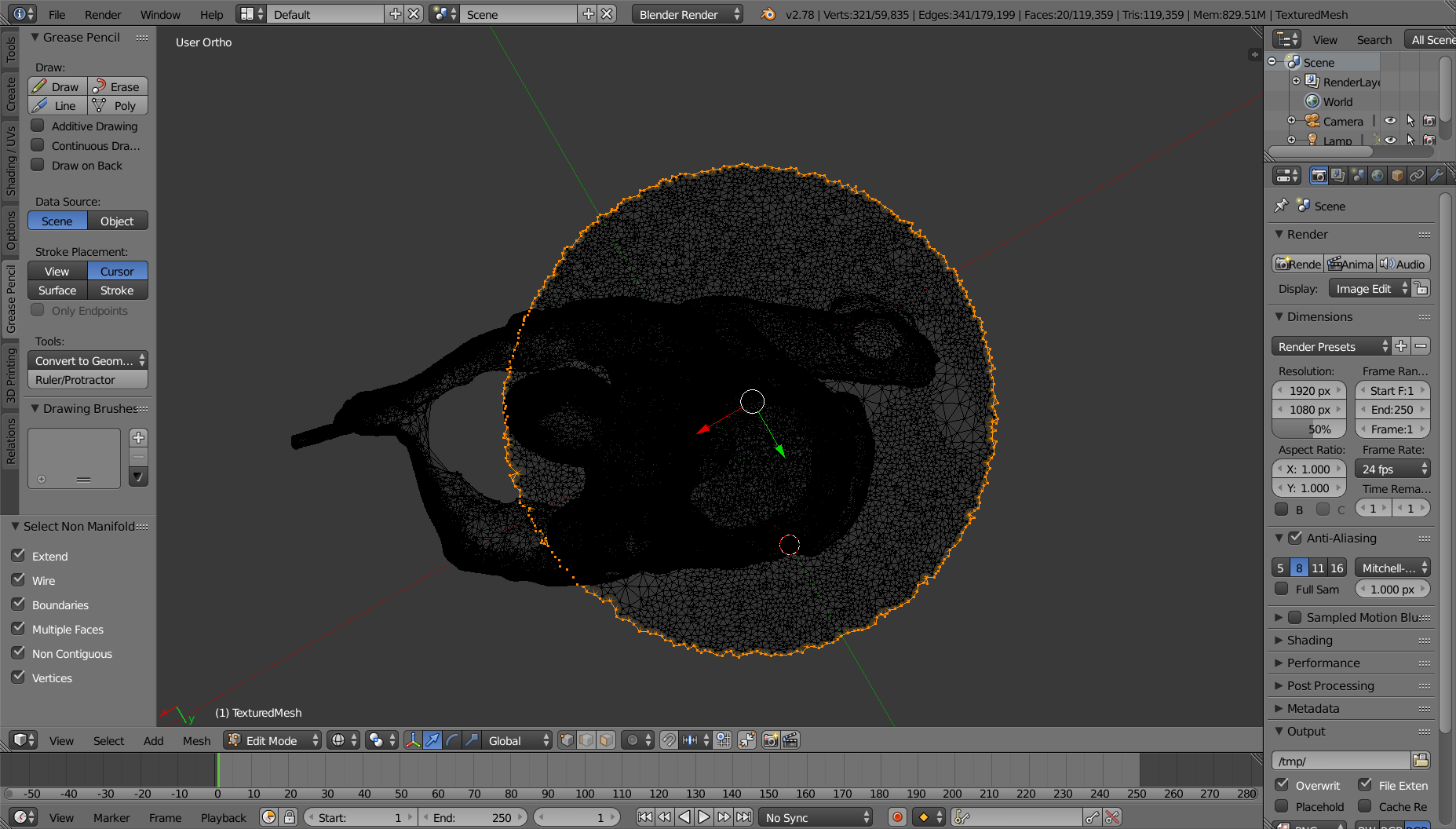Viewport: 1456px width, 829px height.
Task: Open the No Sync dropdown
Action: pyautogui.click(x=816, y=817)
